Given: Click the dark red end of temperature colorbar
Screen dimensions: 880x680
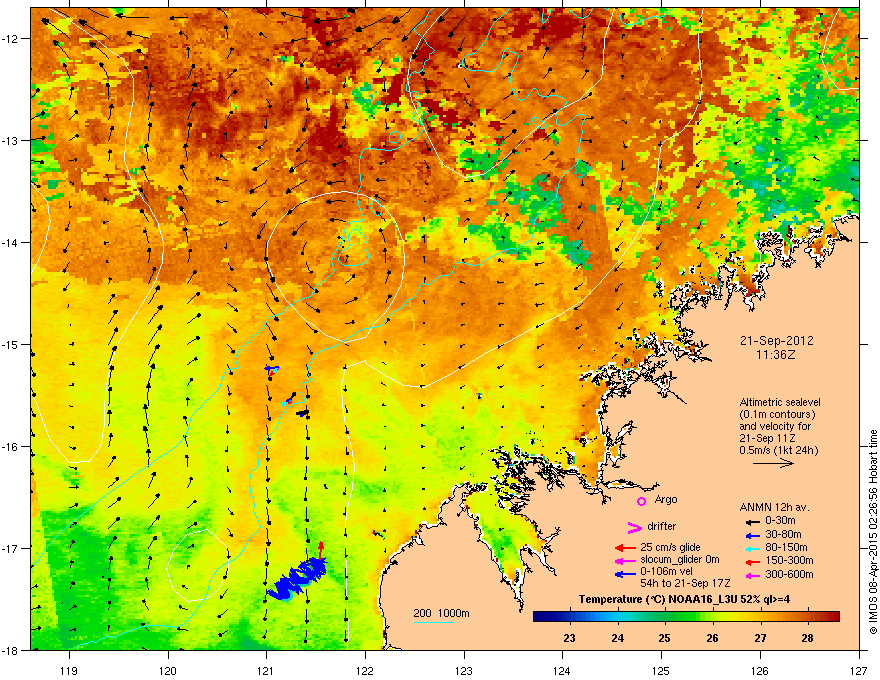Looking at the screenshot, I should click(x=833, y=617).
